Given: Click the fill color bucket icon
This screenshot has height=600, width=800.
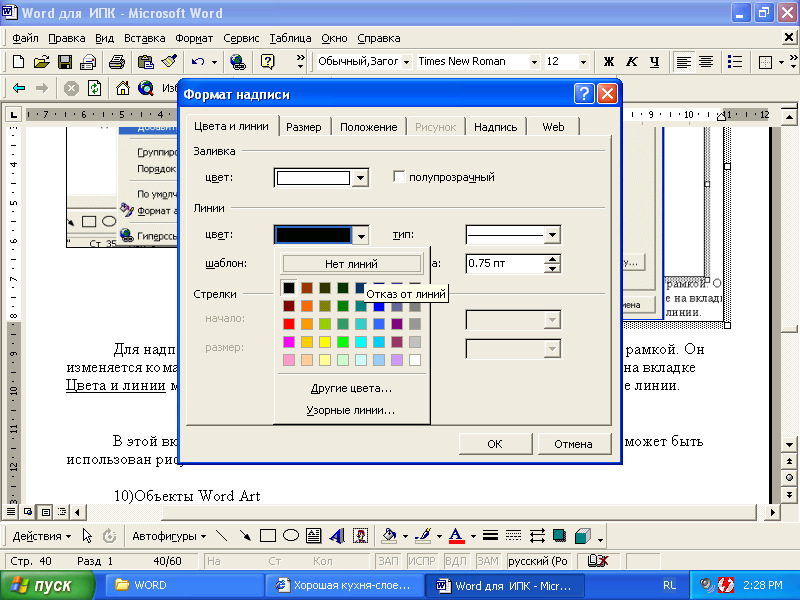Looking at the screenshot, I should click(389, 535).
